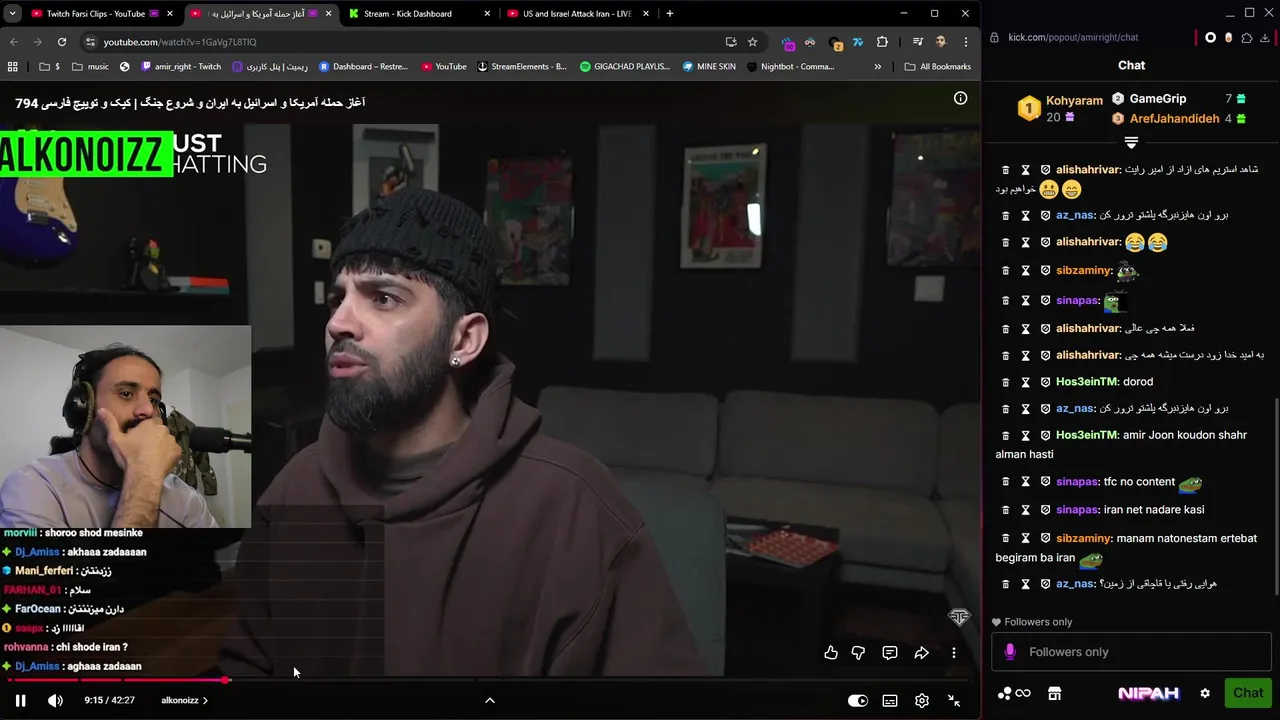Open the video three-dot more menu
The image size is (1280, 720).
[954, 653]
